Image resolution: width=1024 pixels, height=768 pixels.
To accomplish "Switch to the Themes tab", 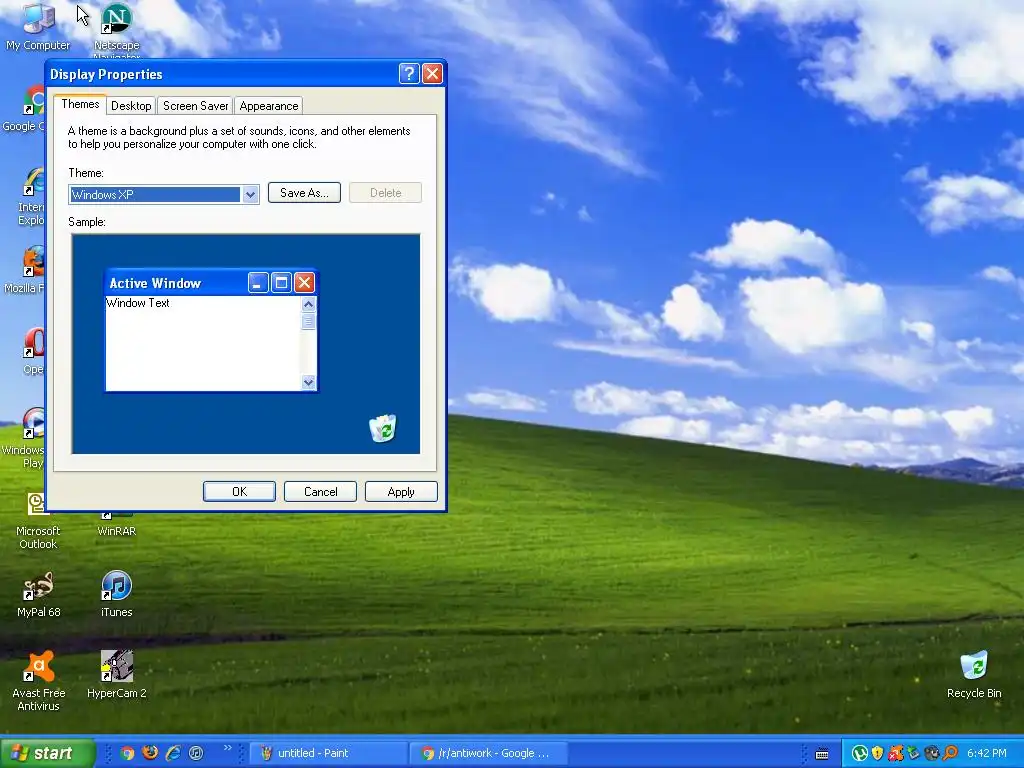I will click(80, 104).
